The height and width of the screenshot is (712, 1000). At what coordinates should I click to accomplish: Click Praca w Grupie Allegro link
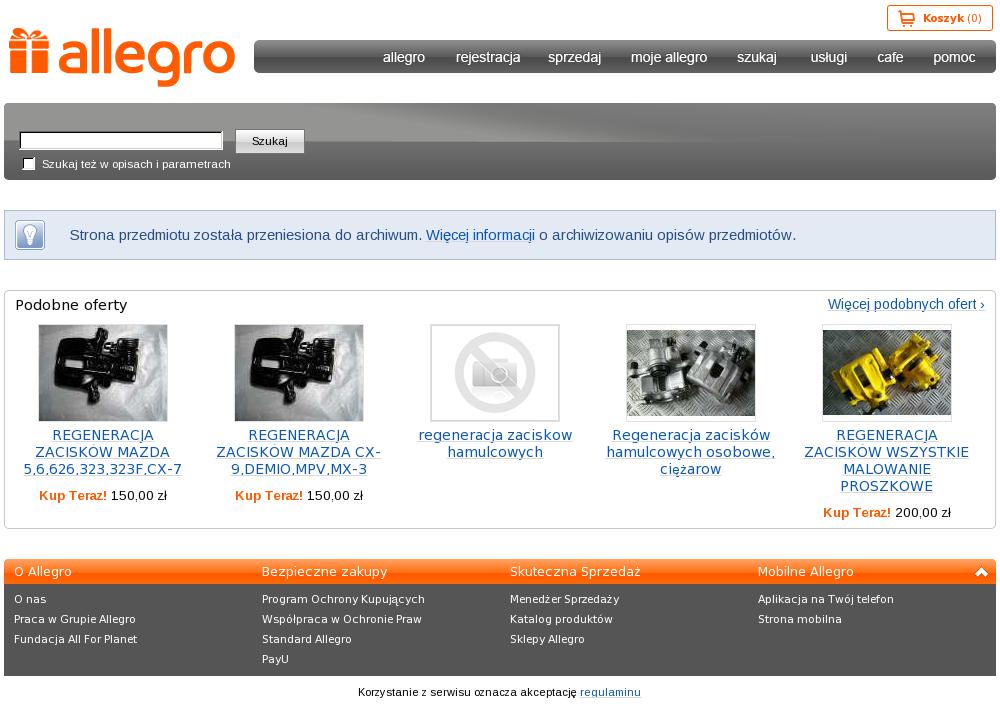click(75, 619)
